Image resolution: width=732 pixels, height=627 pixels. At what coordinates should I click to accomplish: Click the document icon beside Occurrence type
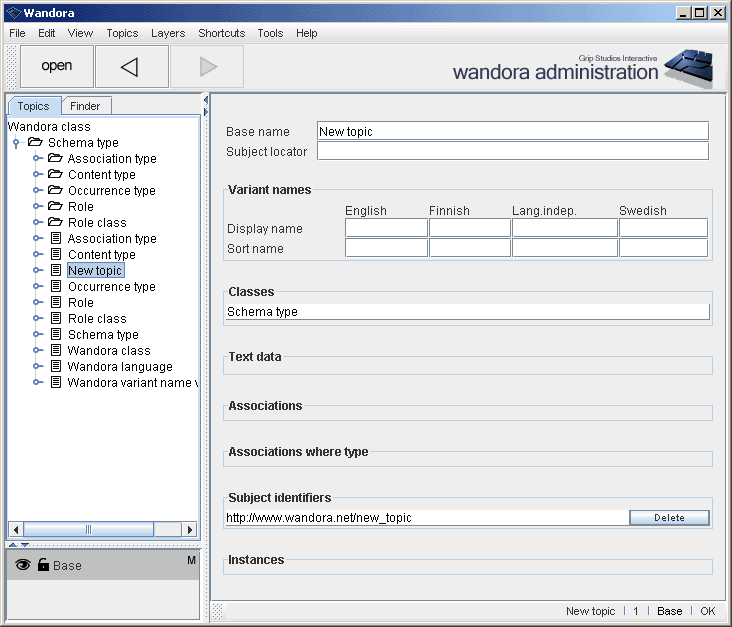click(x=55, y=286)
